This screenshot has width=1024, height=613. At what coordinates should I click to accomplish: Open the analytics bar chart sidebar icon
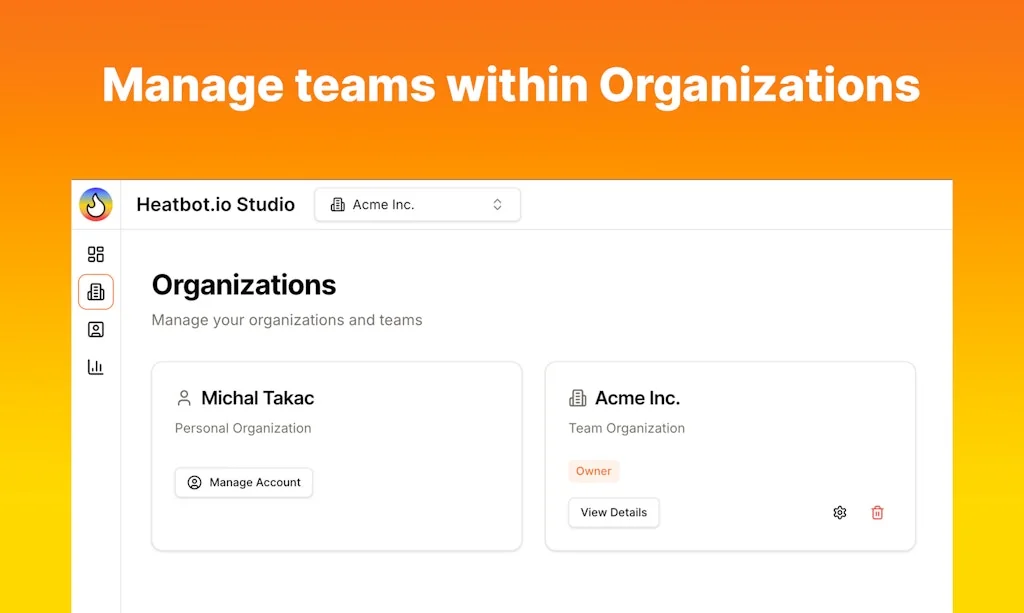tap(96, 367)
